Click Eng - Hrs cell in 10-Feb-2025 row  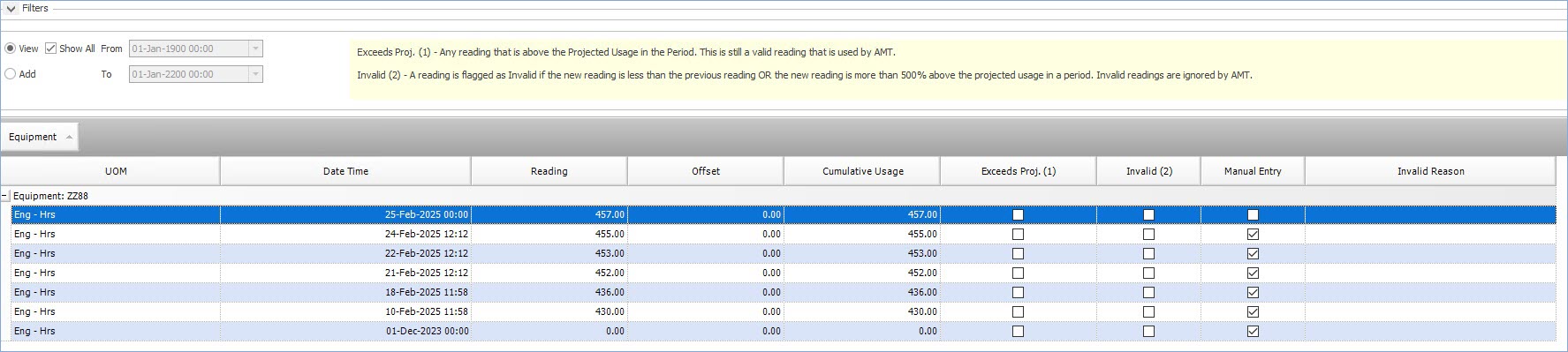click(x=116, y=311)
